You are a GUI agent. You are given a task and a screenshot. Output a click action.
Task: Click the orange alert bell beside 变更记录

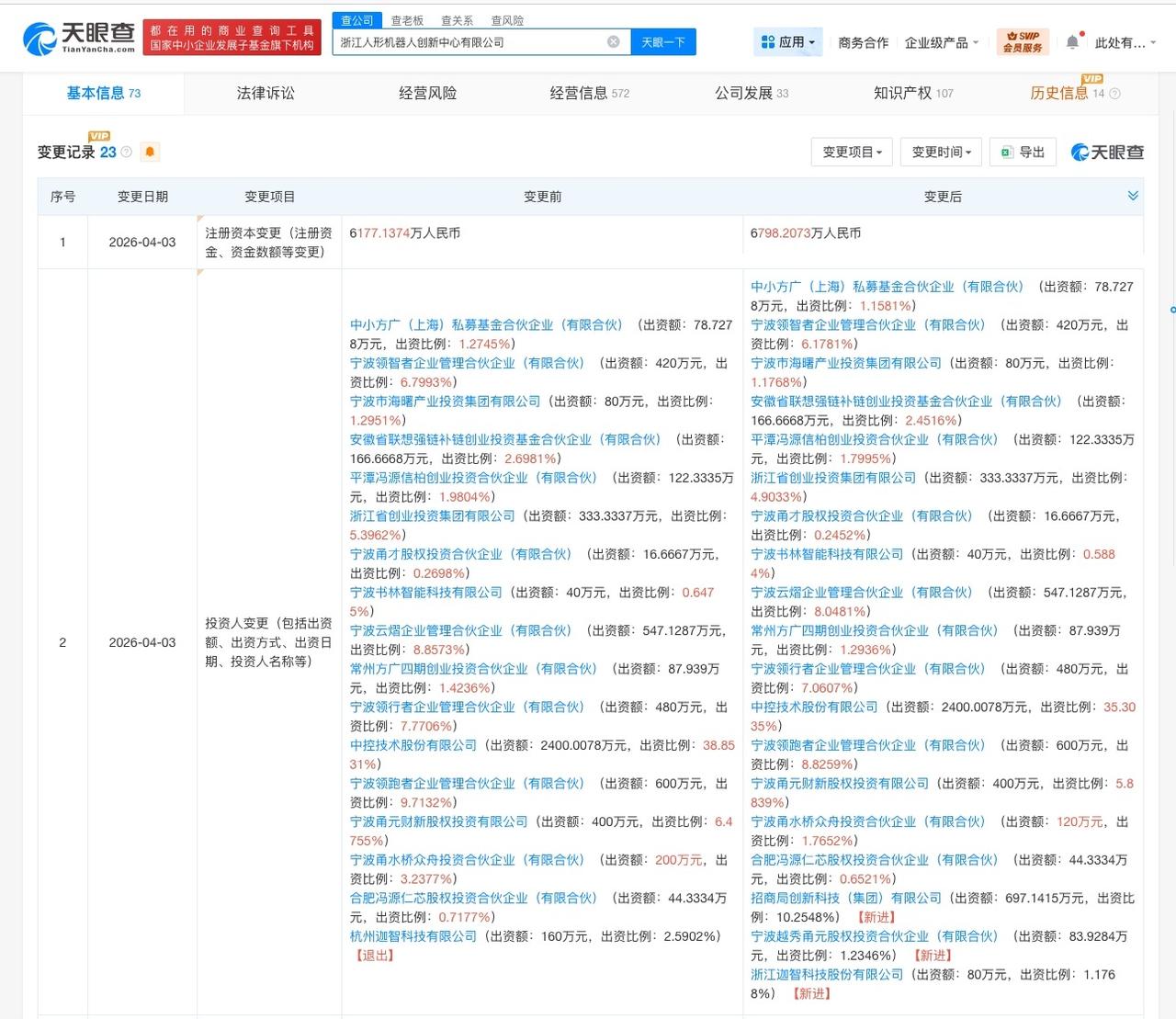151,152
